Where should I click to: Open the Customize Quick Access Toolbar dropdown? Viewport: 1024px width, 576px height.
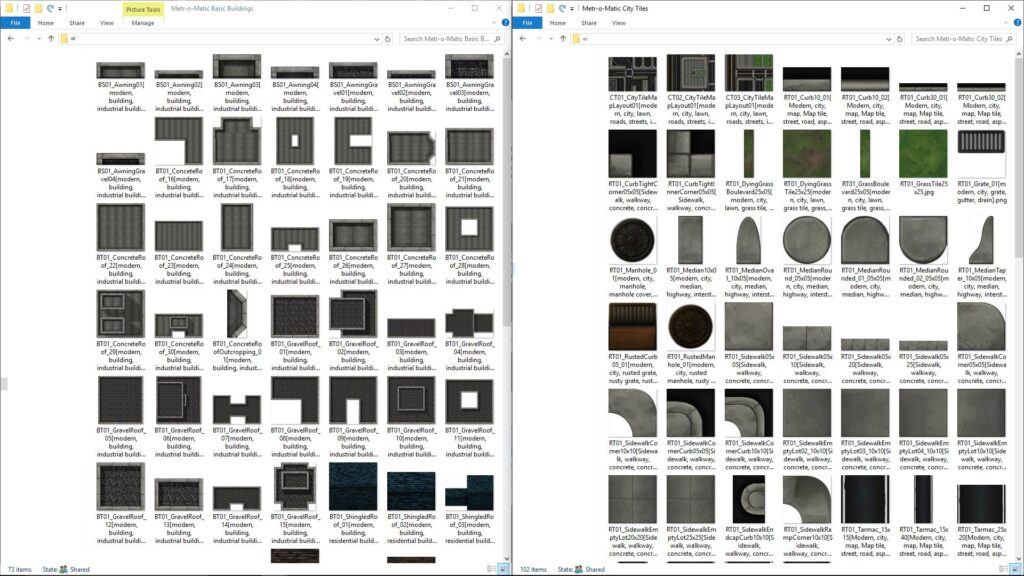pos(60,8)
